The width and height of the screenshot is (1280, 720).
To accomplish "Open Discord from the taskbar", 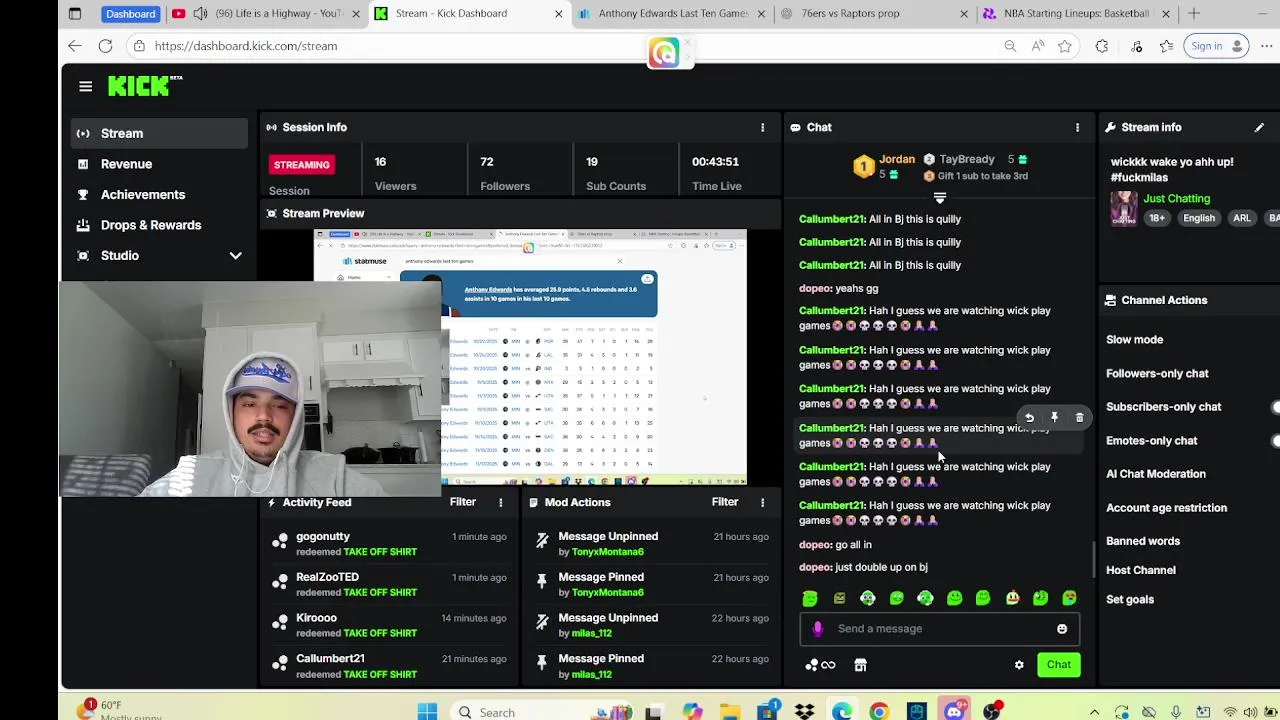I will pos(954,712).
